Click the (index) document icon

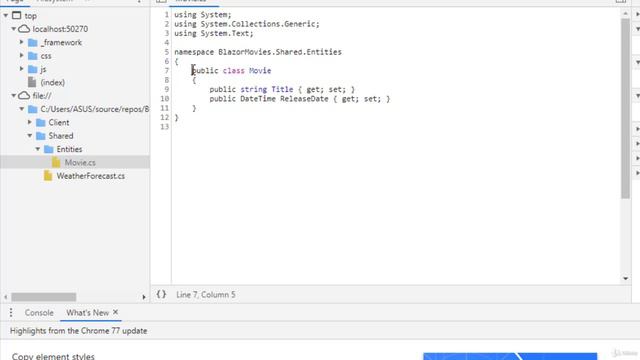(x=32, y=82)
